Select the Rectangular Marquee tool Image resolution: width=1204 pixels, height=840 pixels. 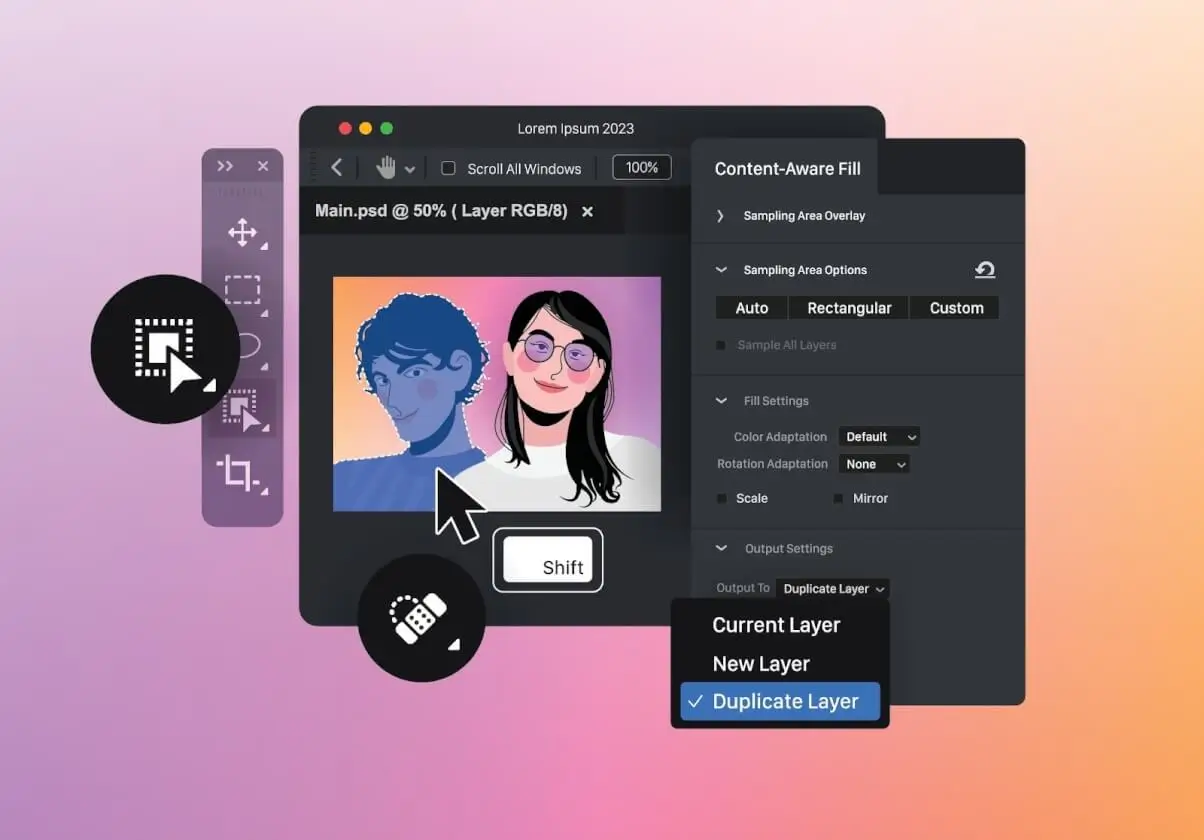pos(242,290)
